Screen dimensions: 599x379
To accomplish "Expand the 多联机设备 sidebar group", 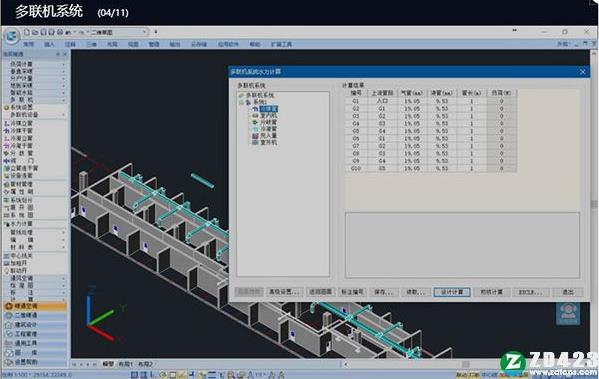I will (x=35, y=115).
